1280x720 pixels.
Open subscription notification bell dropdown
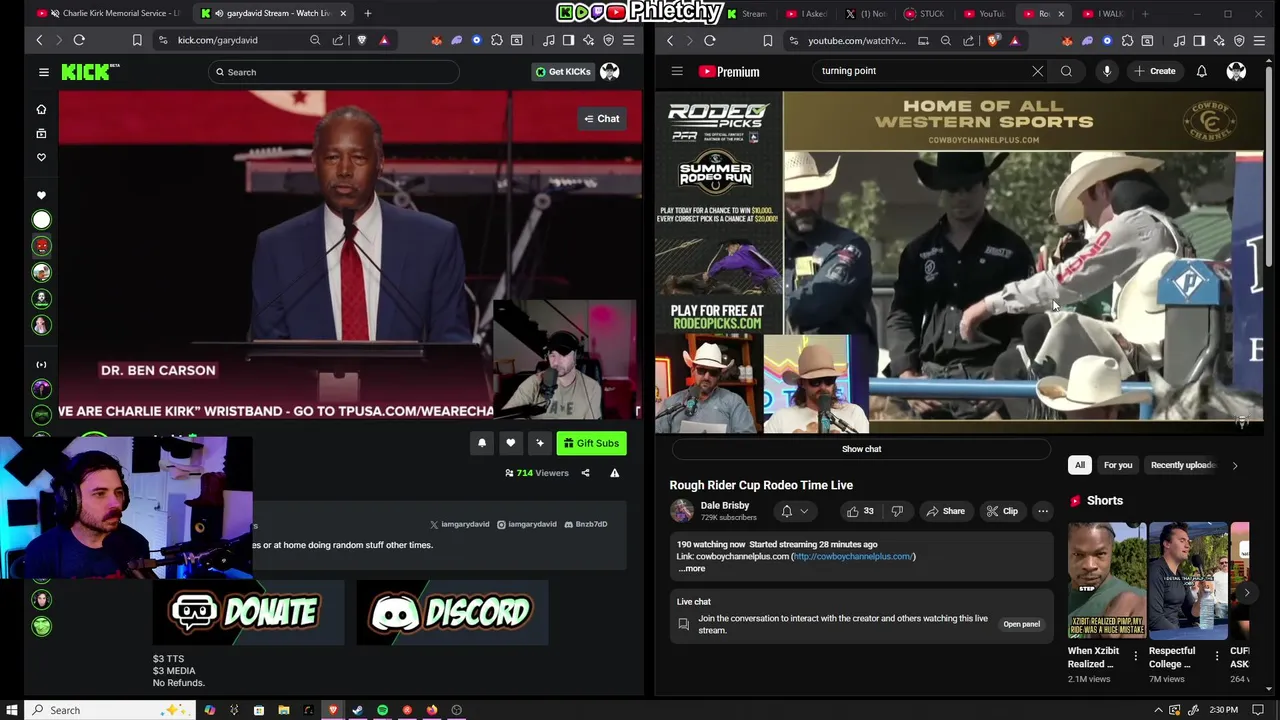coord(794,511)
